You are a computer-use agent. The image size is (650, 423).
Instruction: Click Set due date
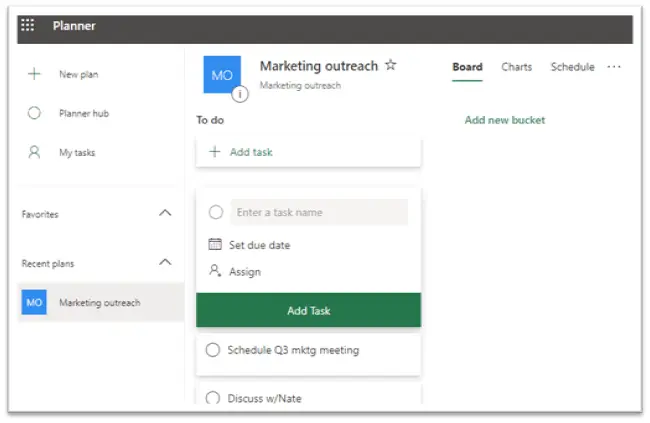[x=260, y=245]
